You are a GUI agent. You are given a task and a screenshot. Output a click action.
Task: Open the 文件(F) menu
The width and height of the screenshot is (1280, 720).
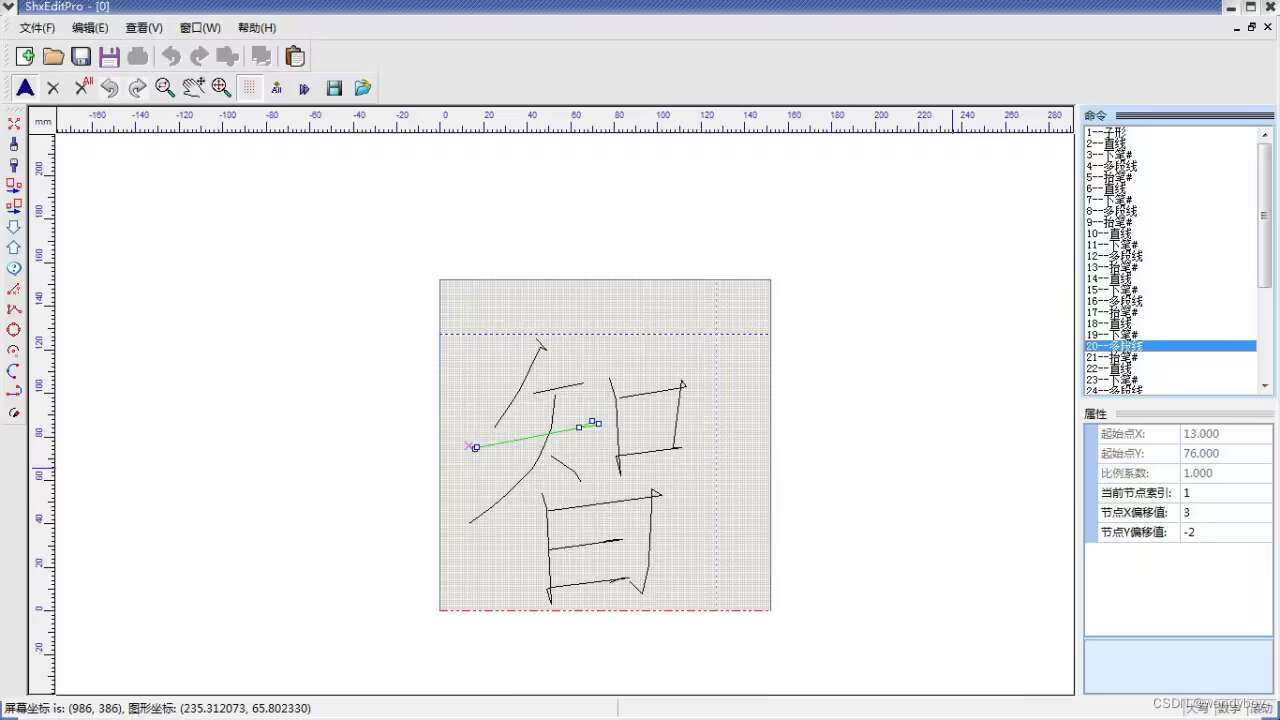(36, 27)
